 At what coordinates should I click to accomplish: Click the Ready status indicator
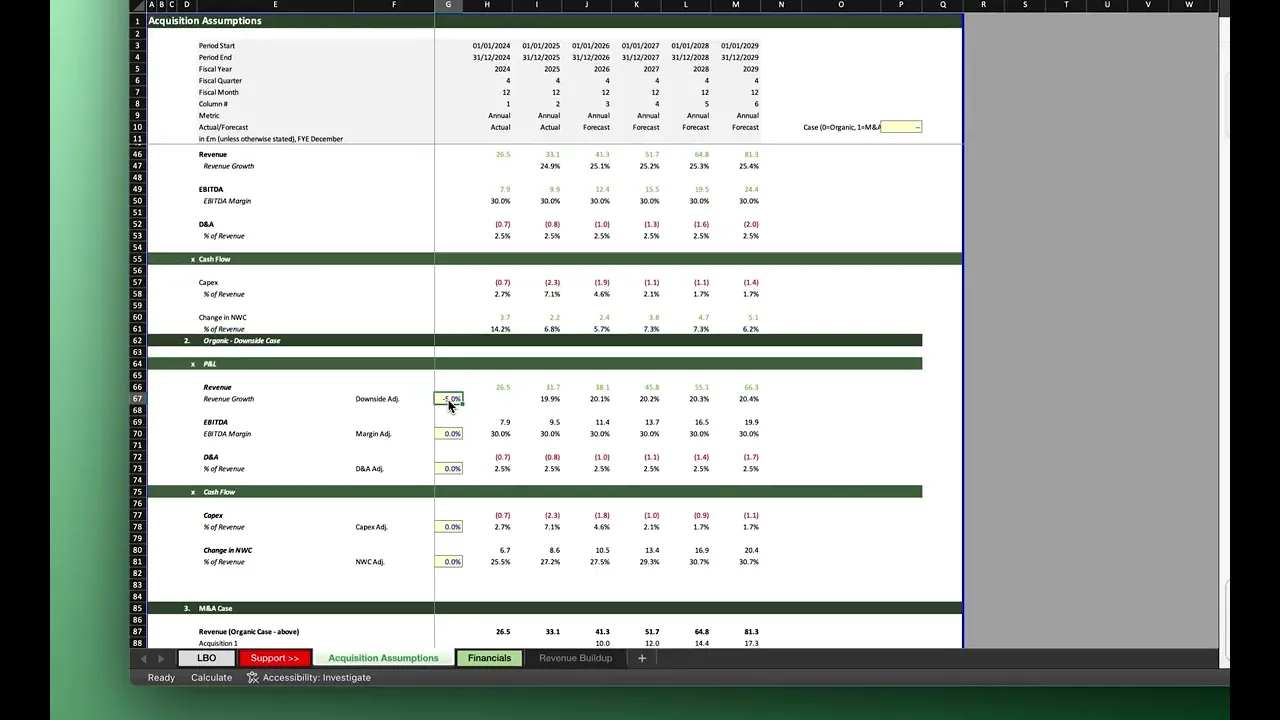[161, 677]
